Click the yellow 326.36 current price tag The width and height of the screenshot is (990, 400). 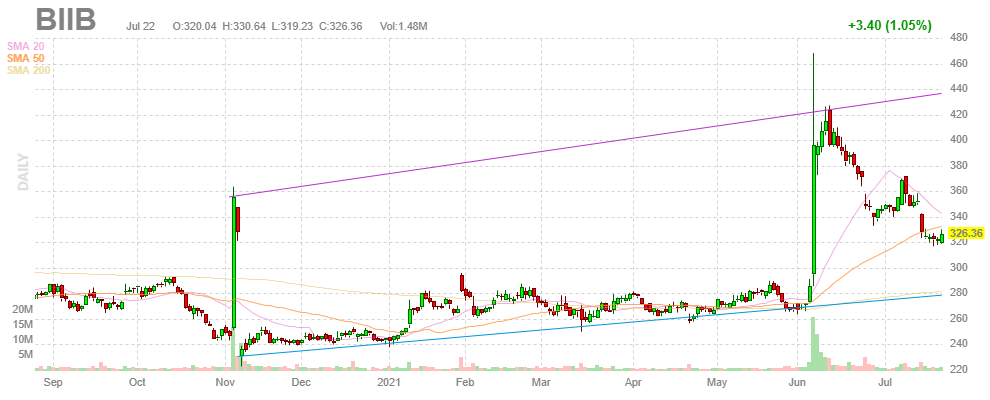[x=967, y=233]
